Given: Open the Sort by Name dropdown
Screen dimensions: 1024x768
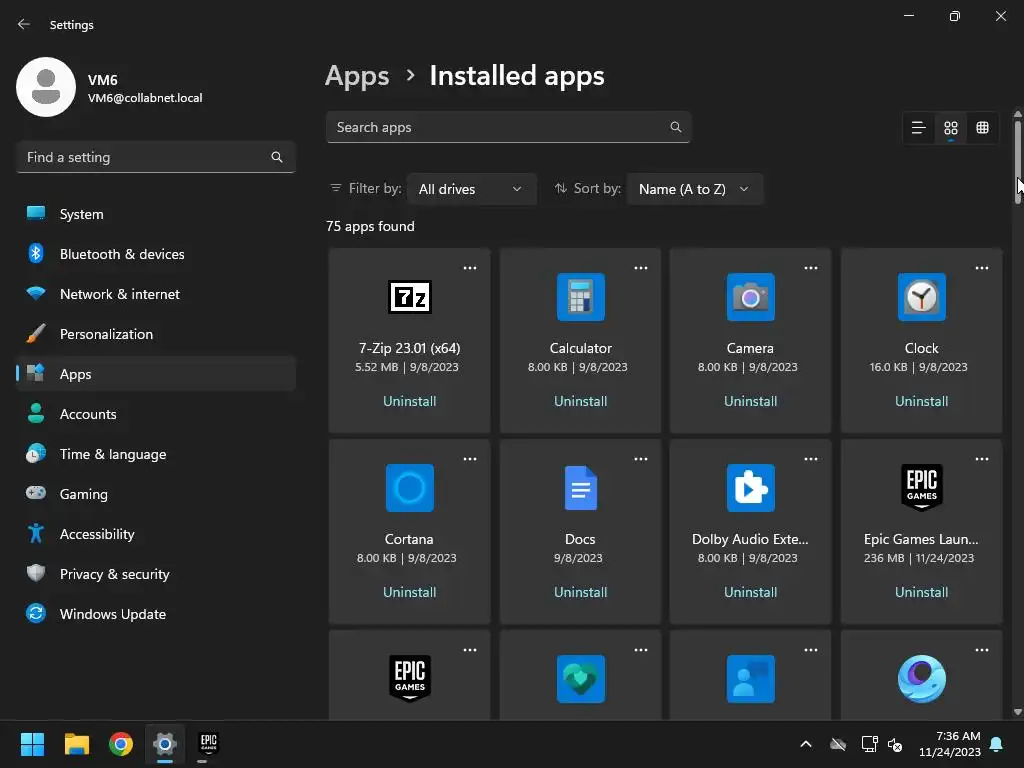Looking at the screenshot, I should [694, 189].
